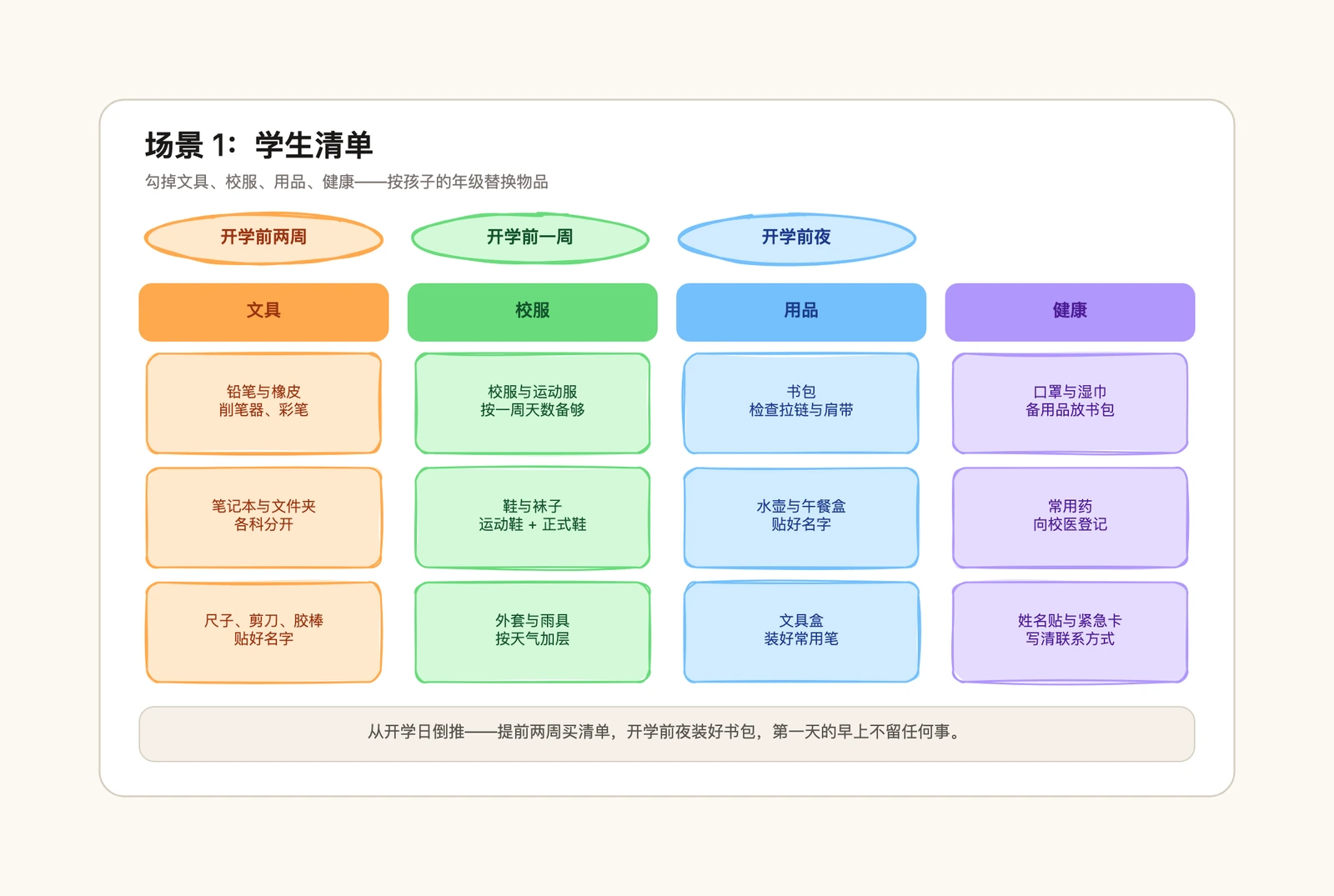
Task: Select the '开学前两周' oval label
Action: click(263, 238)
